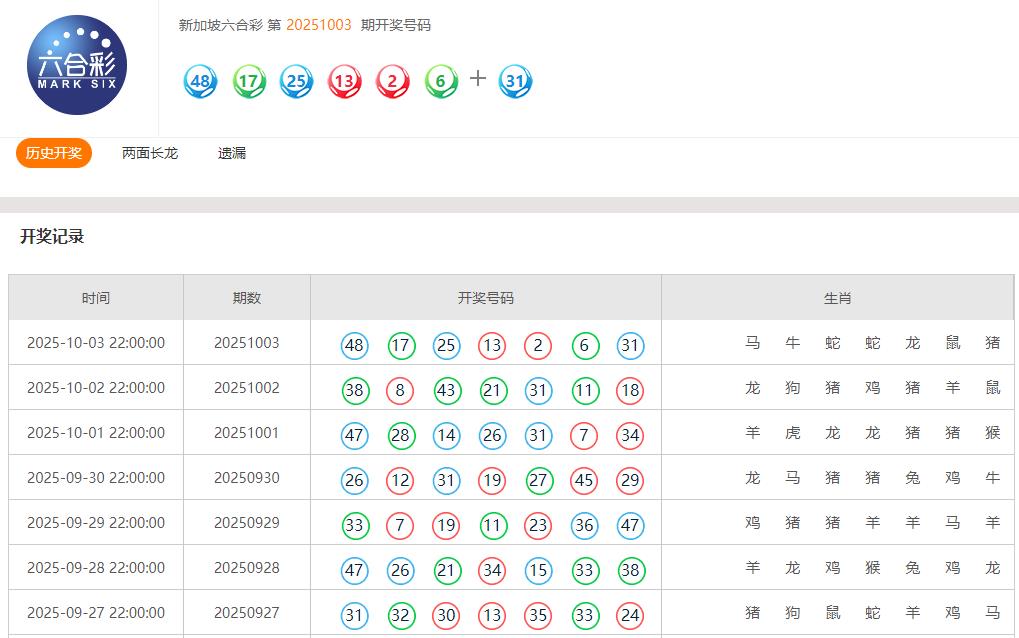Image resolution: width=1019 pixels, height=638 pixels.
Task: Click the special number ball 31 after plus sign
Action: pyautogui.click(x=515, y=81)
